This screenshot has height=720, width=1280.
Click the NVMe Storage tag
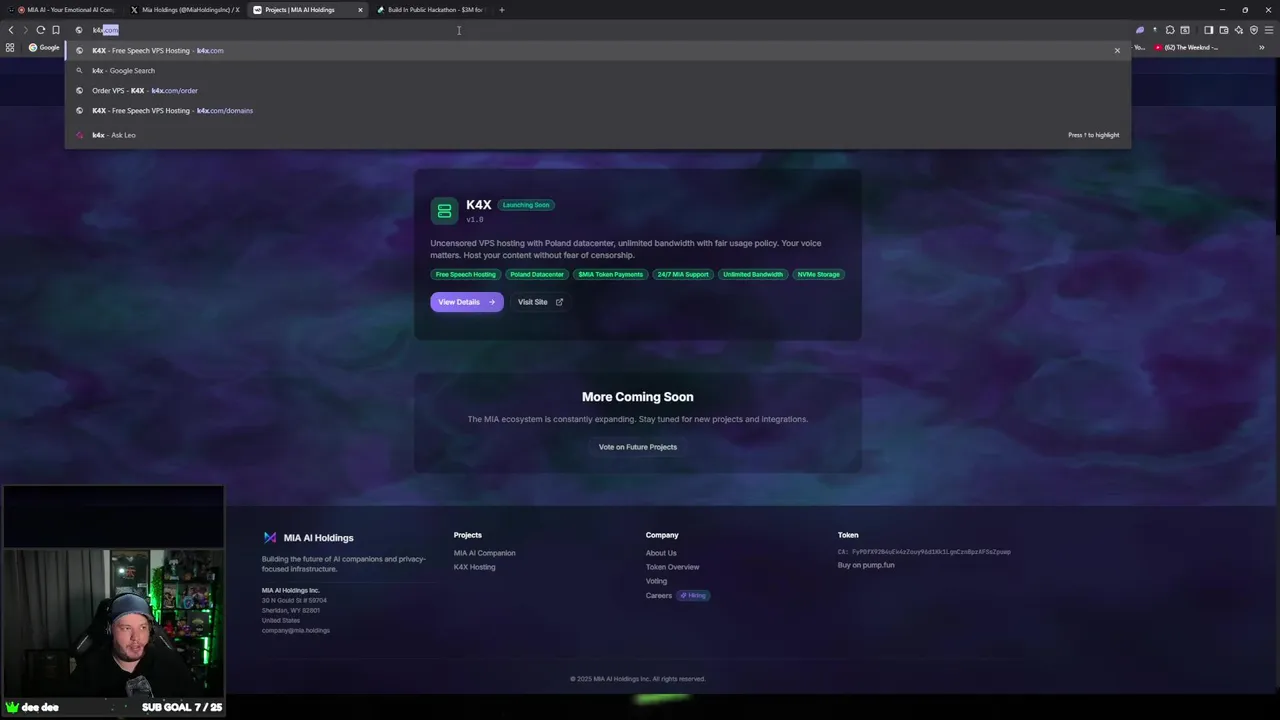tap(818, 274)
